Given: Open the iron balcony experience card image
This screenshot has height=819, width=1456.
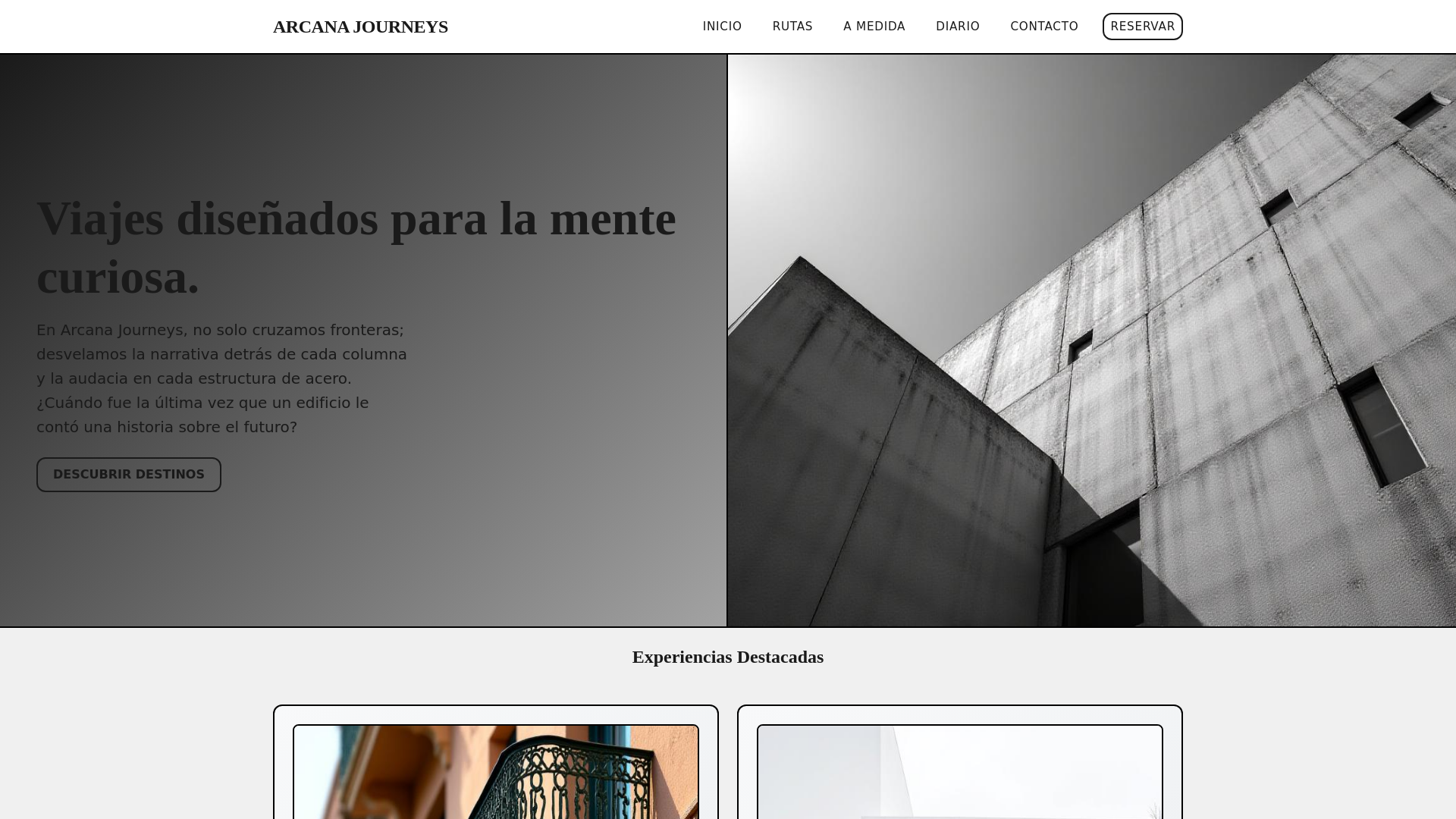Looking at the screenshot, I should [496, 773].
